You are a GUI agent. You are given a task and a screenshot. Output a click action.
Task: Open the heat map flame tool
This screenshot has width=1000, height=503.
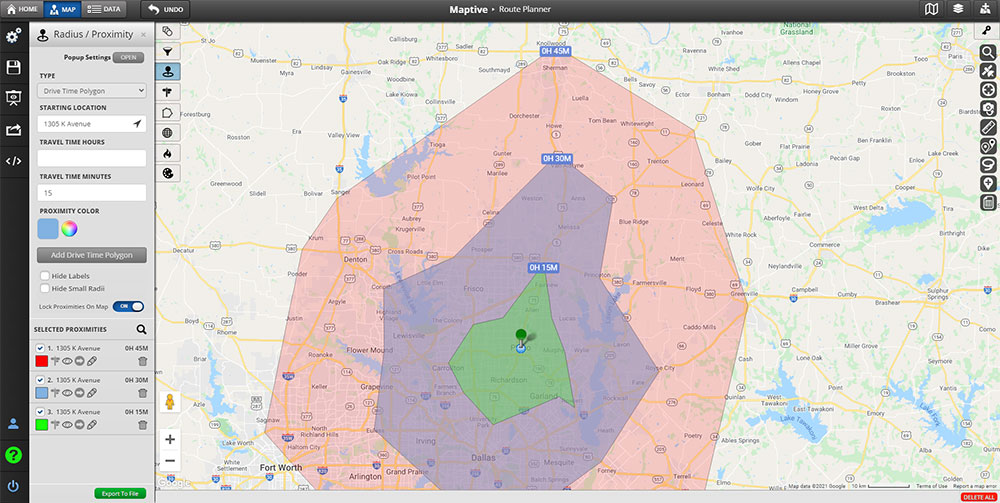click(168, 153)
